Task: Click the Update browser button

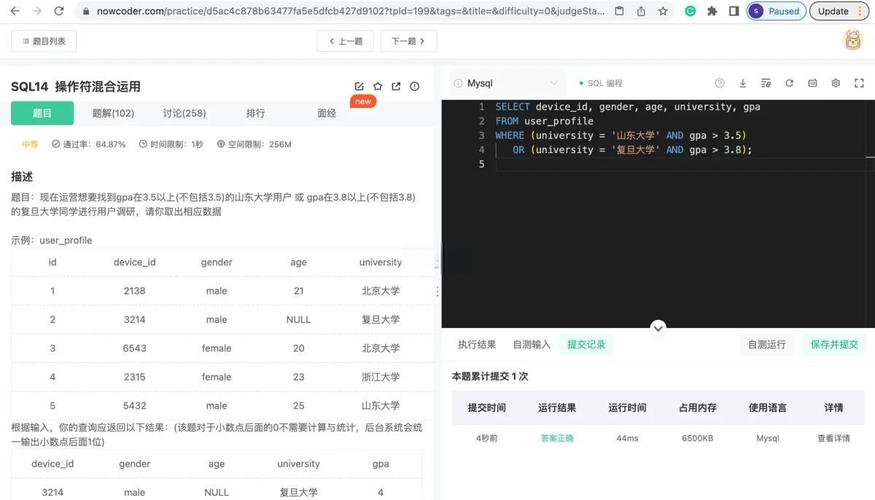Action: [x=839, y=11]
